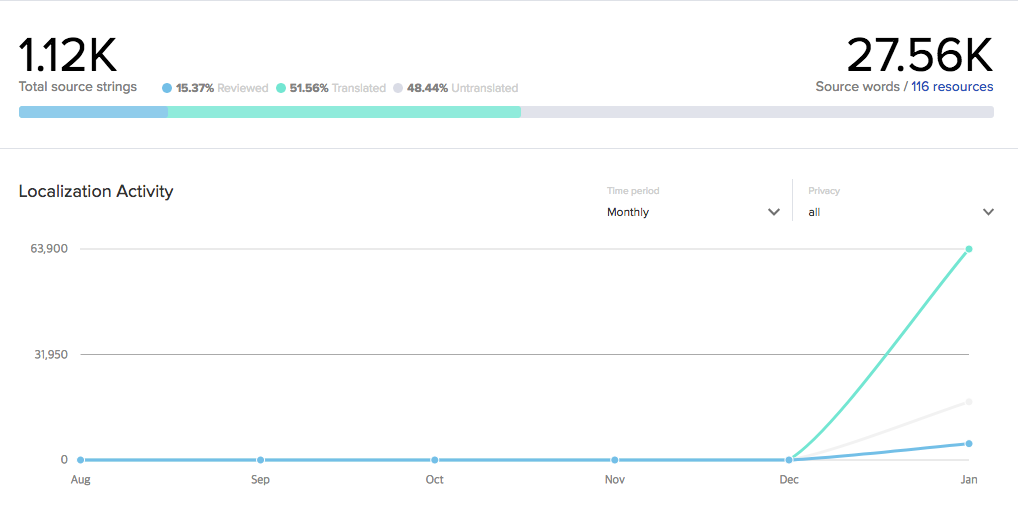Click the teal Translated progress segment
Viewport: 1018px width, 521px height.
[344, 112]
